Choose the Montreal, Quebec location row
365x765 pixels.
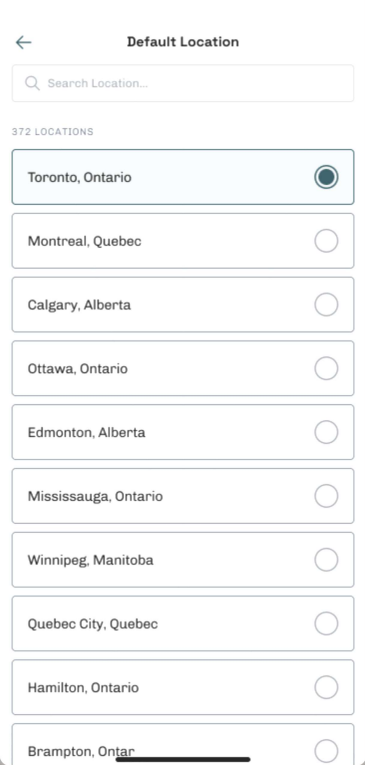182,241
